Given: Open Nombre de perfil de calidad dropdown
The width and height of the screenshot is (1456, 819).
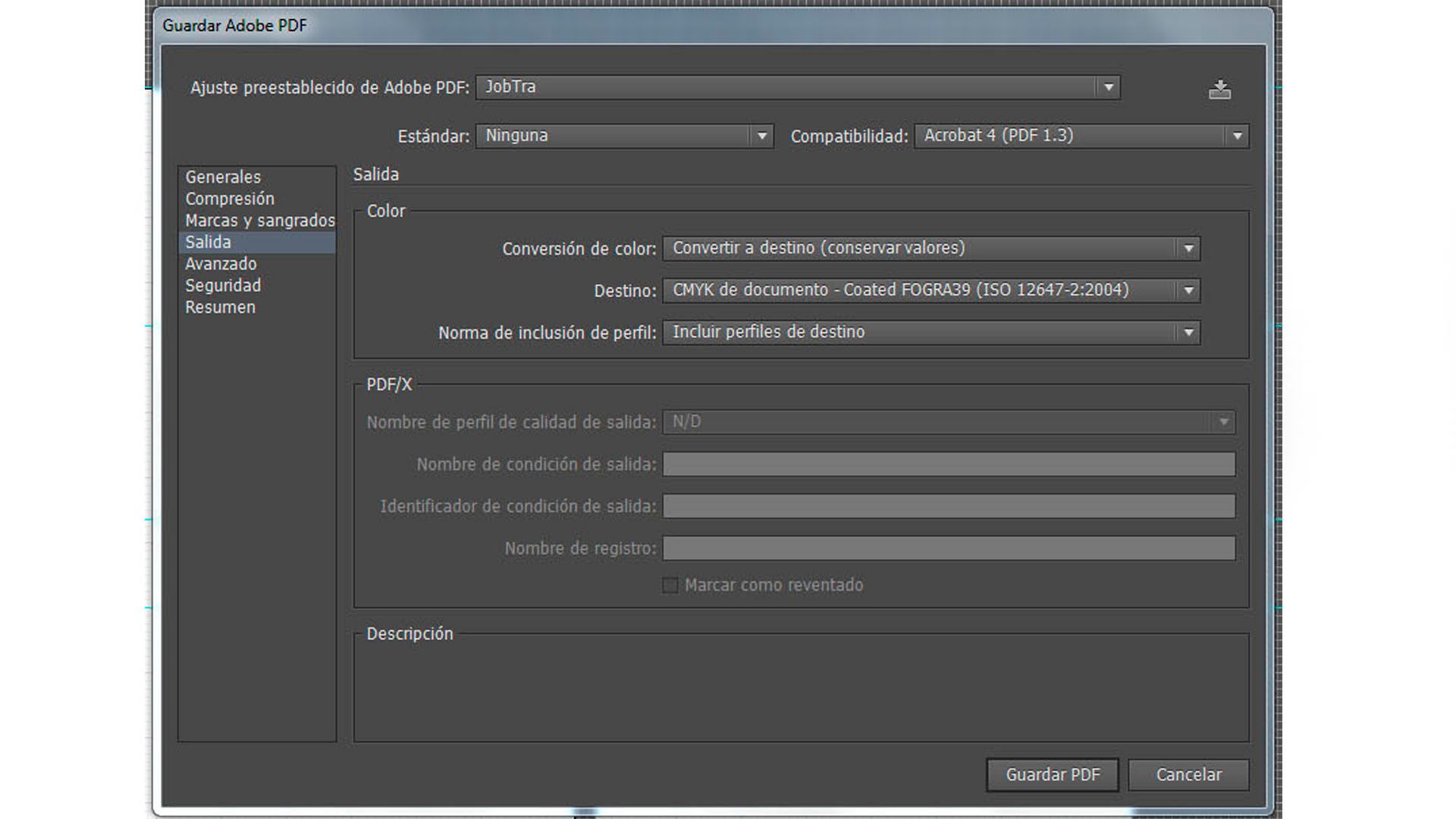Looking at the screenshot, I should pyautogui.click(x=949, y=422).
